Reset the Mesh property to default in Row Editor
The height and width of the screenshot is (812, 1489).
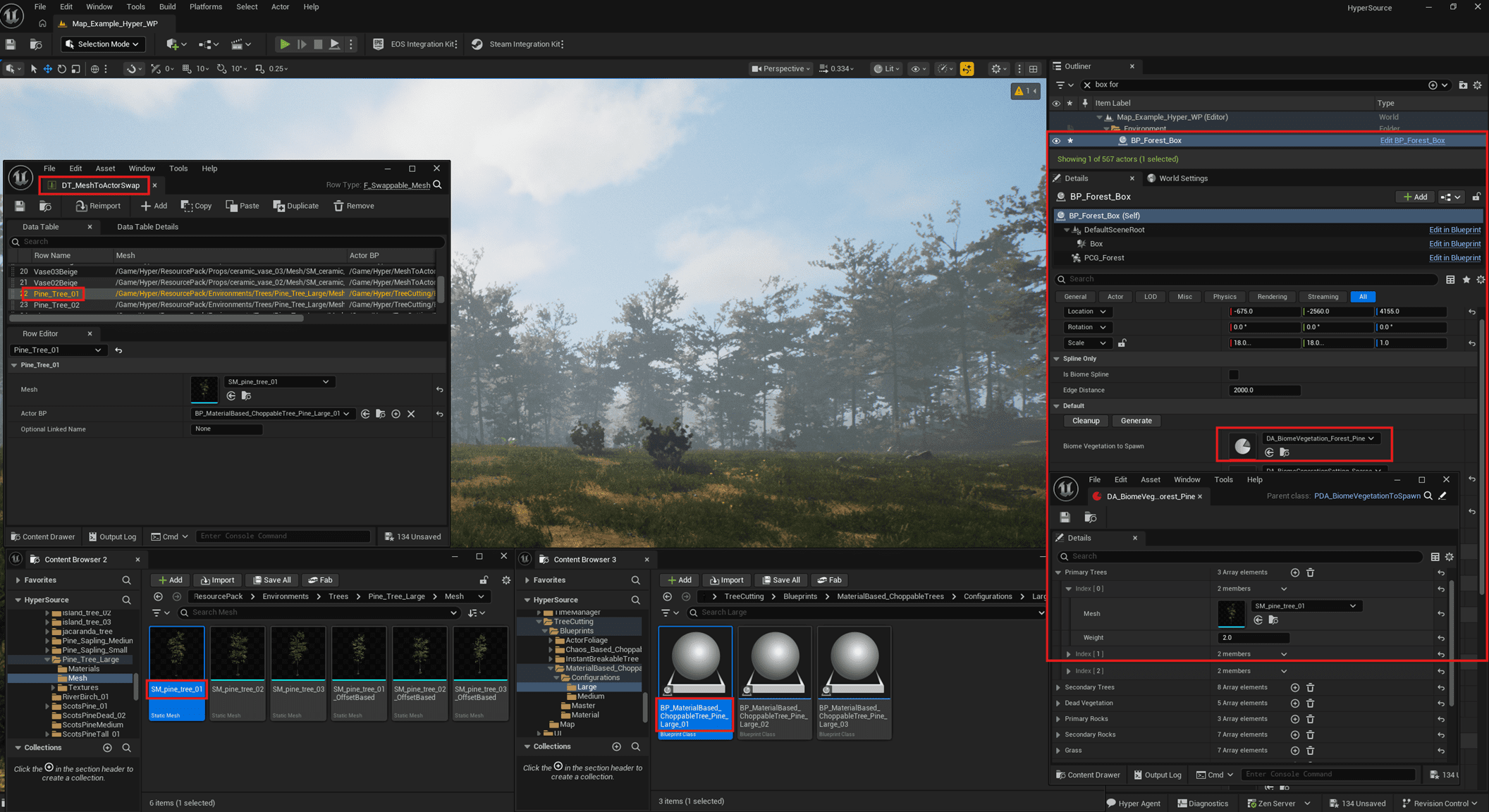coord(440,389)
